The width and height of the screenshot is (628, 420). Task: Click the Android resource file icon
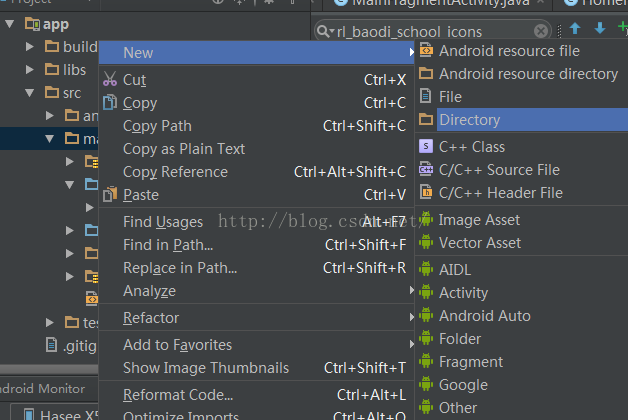coord(426,50)
